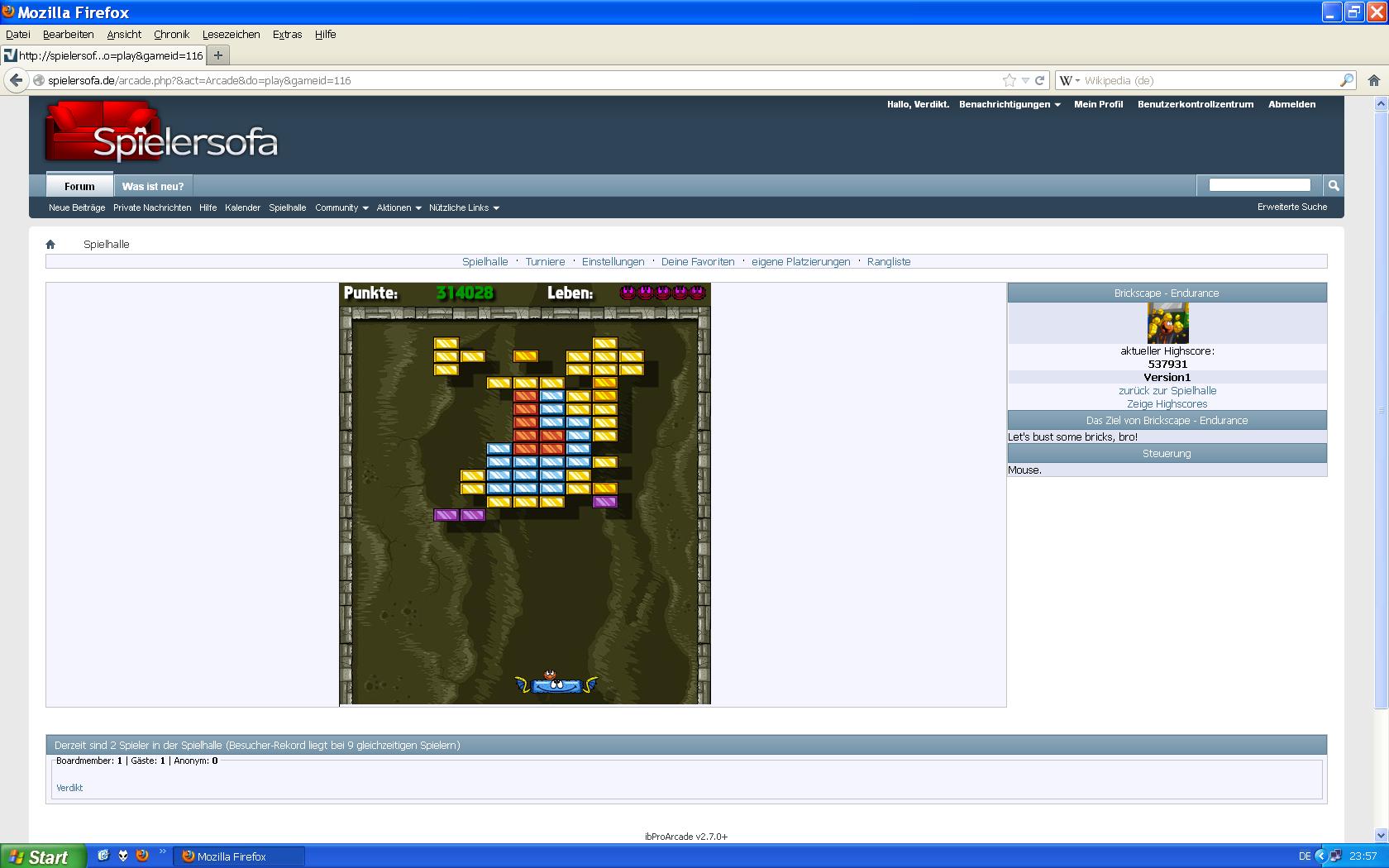Image resolution: width=1389 pixels, height=868 pixels.
Task: Click the Brickscape game thumbnail image
Action: (x=1167, y=322)
